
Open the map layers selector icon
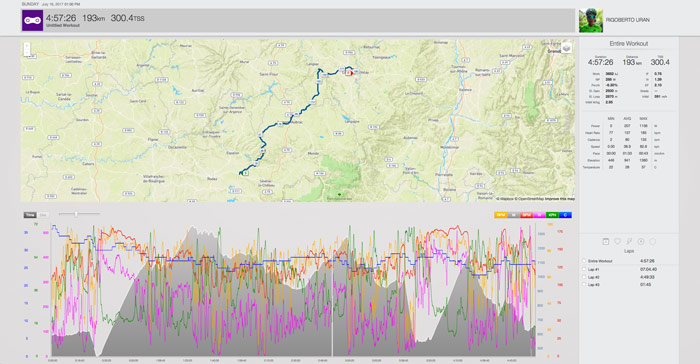pos(566,48)
